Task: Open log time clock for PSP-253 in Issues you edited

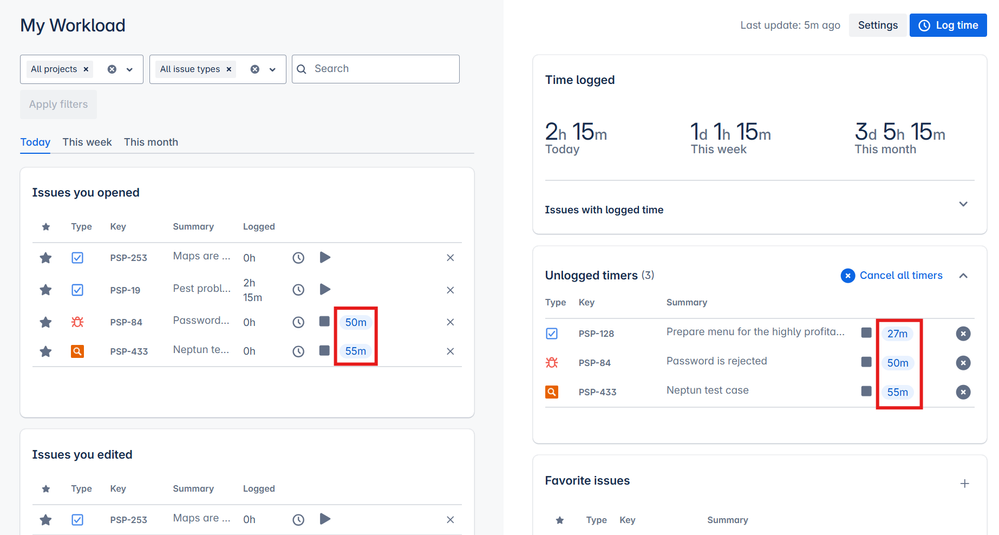Action: click(x=298, y=520)
